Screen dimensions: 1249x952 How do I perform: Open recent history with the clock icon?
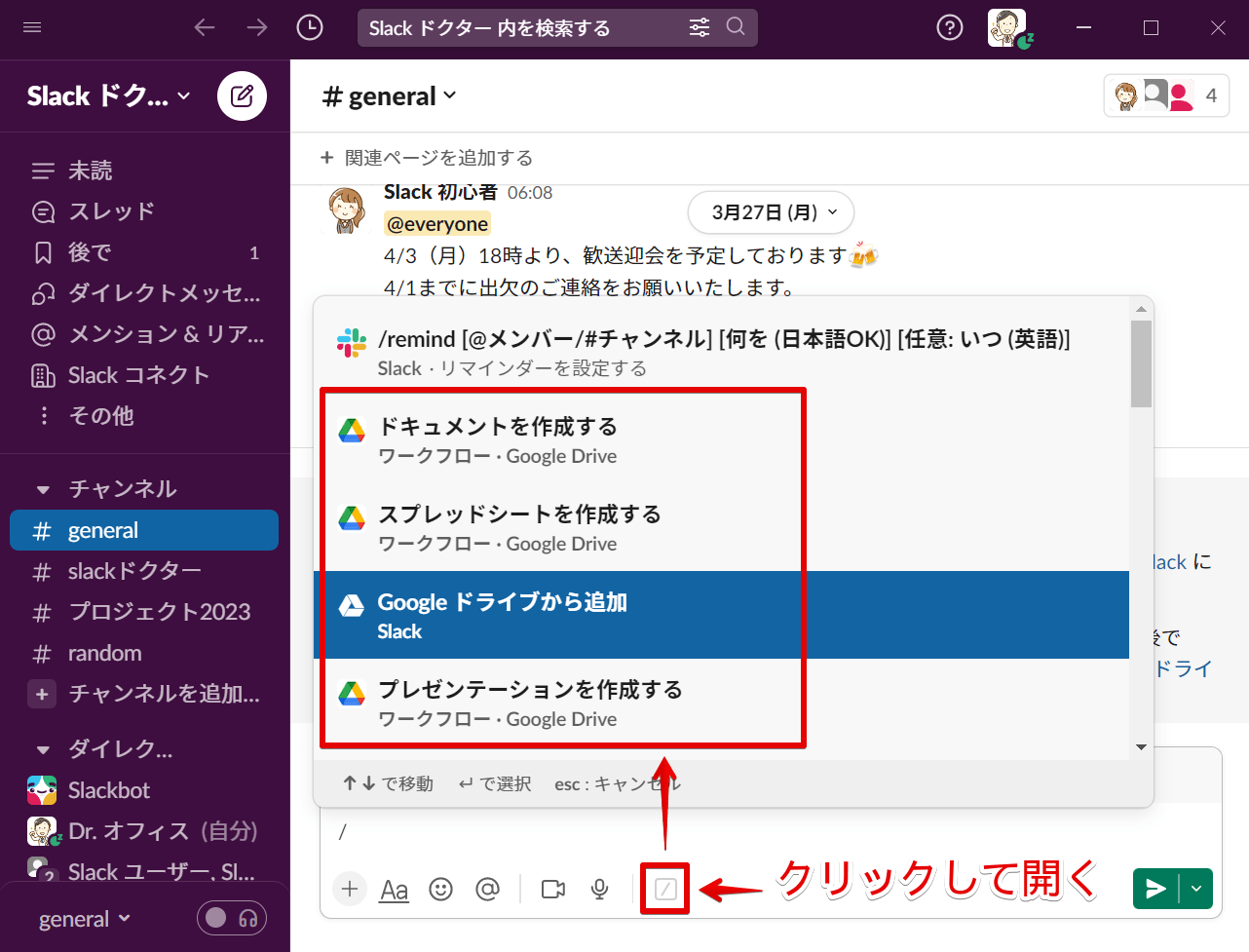click(x=310, y=27)
